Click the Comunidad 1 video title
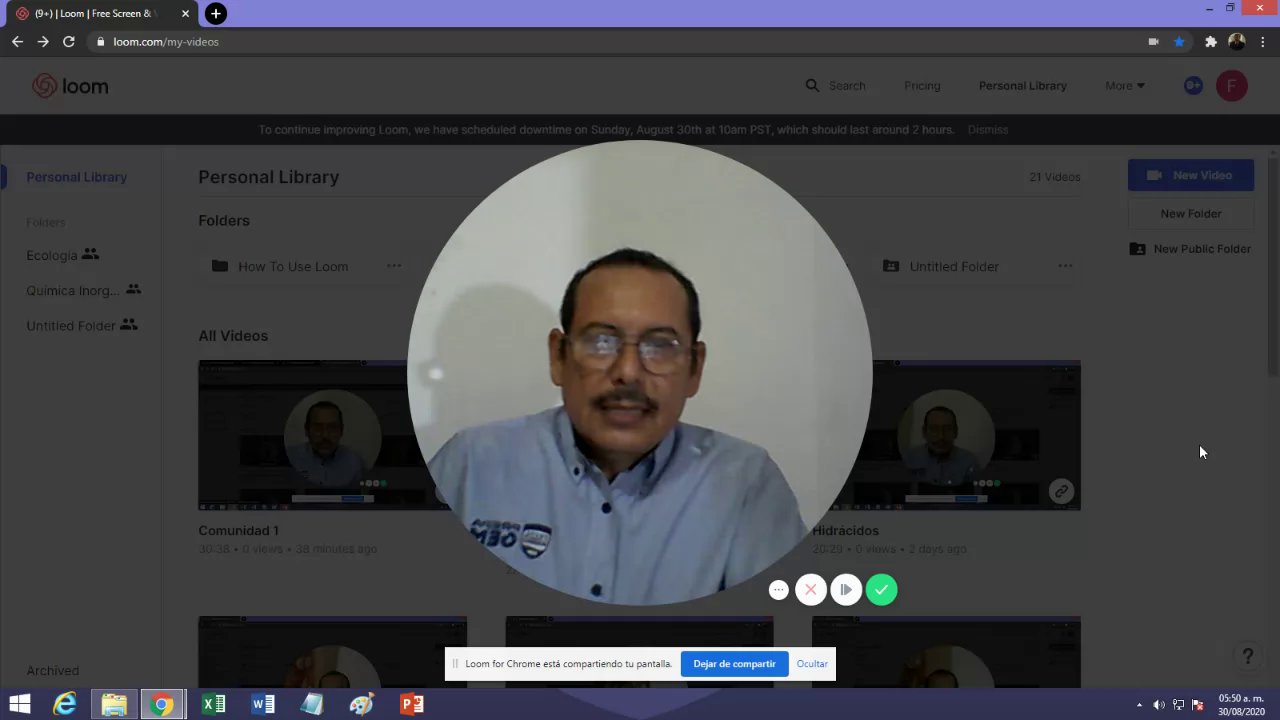The width and height of the screenshot is (1280, 720). (238, 531)
